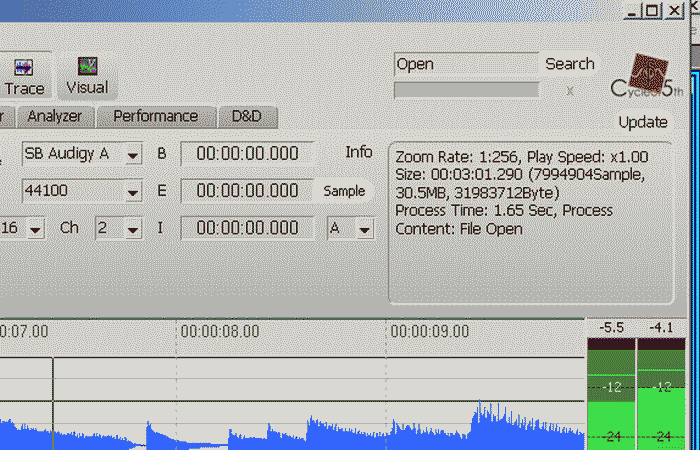Click the Update button

[x=643, y=122]
